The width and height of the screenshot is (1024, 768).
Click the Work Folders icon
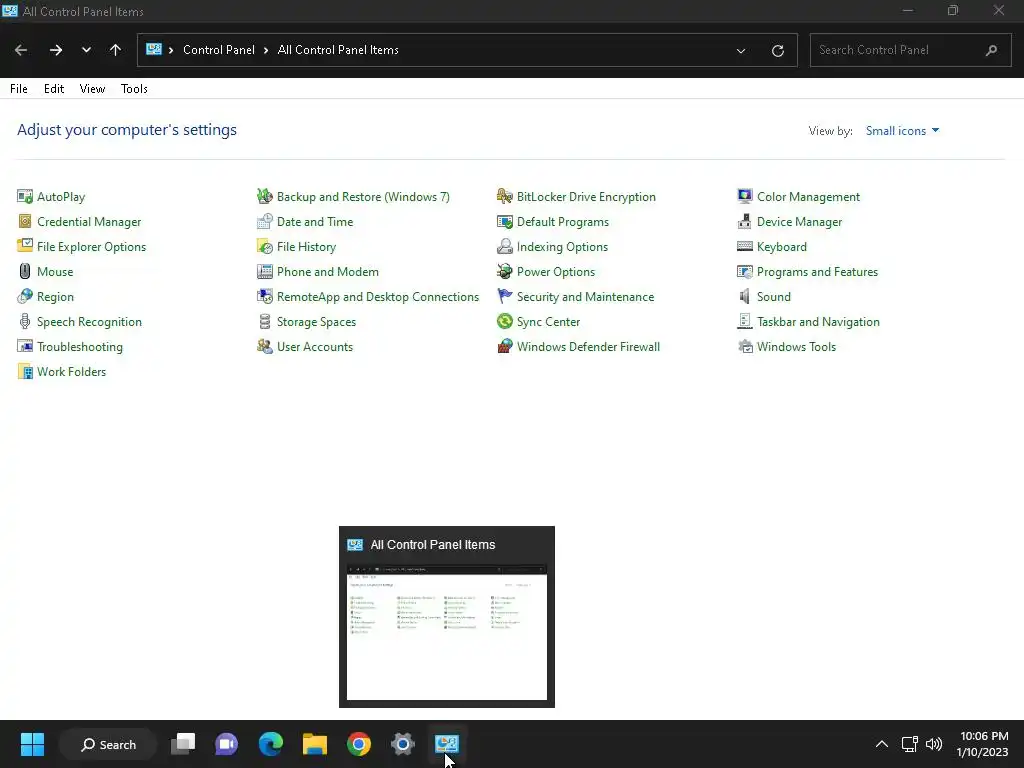click(x=25, y=372)
